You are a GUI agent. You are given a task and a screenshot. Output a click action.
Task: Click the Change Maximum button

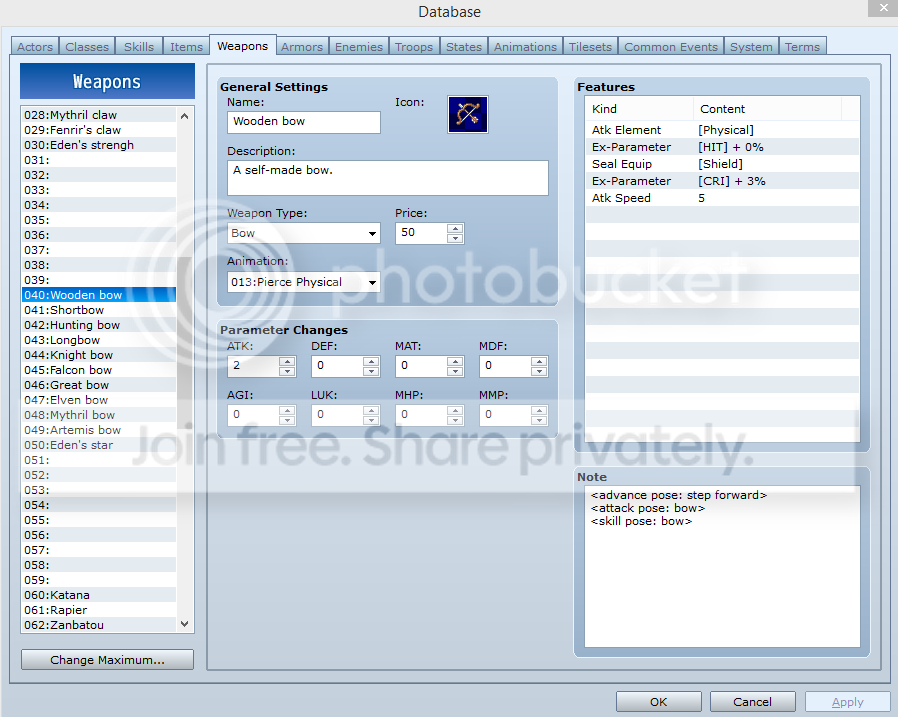pyautogui.click(x=107, y=660)
